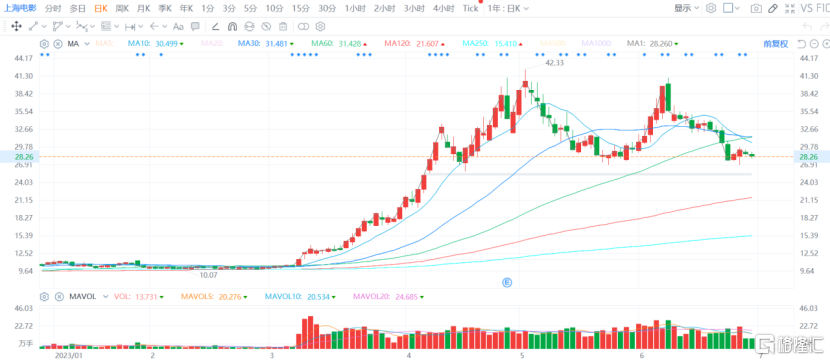The height and width of the screenshot is (361, 830).
Task: Click the E event marker on chart
Action: click(507, 283)
